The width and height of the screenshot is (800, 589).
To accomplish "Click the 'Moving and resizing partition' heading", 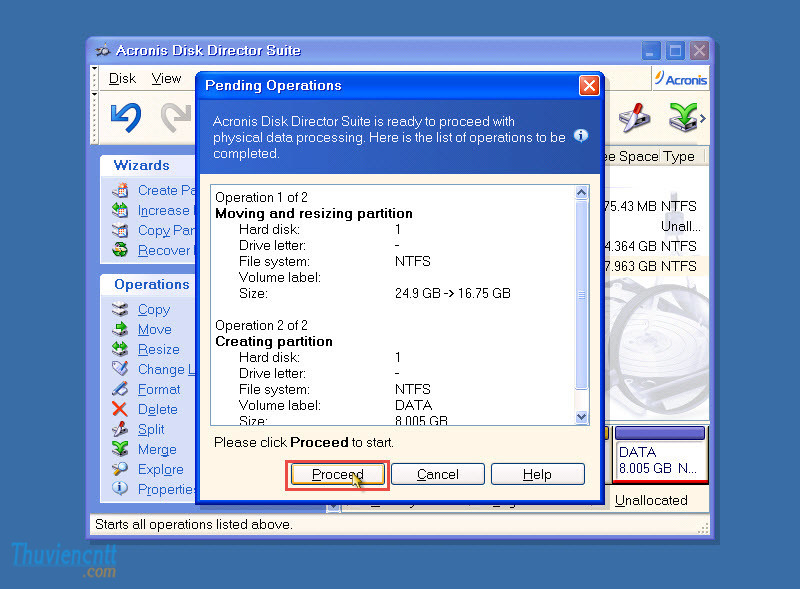I will 314,213.
